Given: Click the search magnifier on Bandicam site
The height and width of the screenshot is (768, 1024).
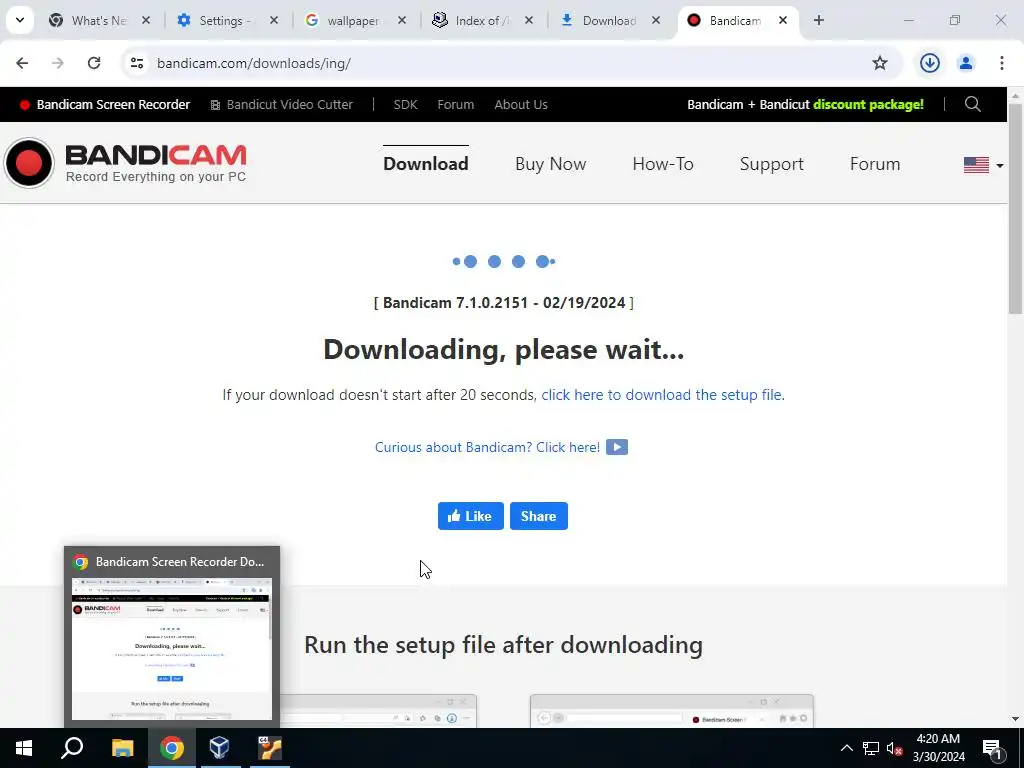Looking at the screenshot, I should (x=972, y=104).
